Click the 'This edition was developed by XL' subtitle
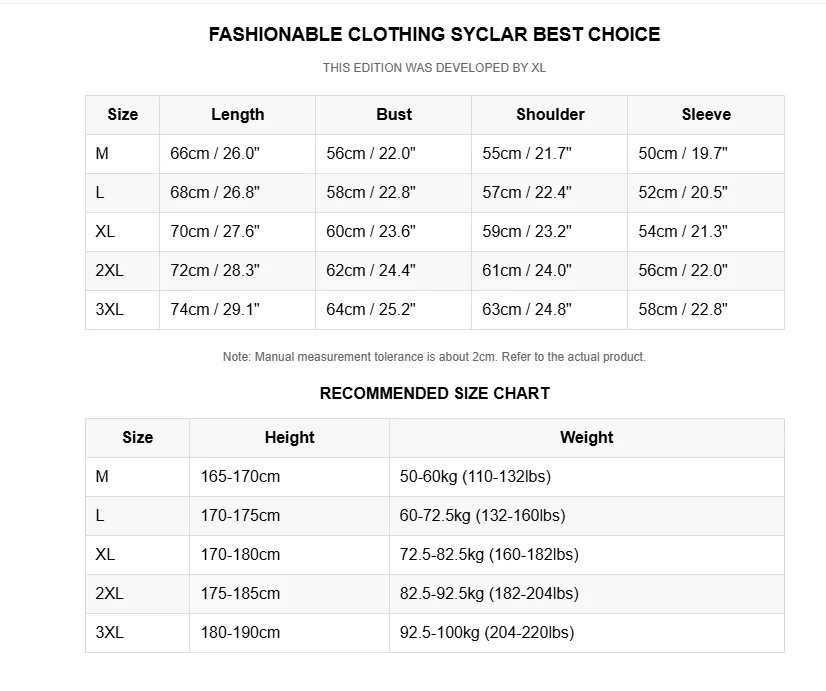 pyautogui.click(x=434, y=68)
